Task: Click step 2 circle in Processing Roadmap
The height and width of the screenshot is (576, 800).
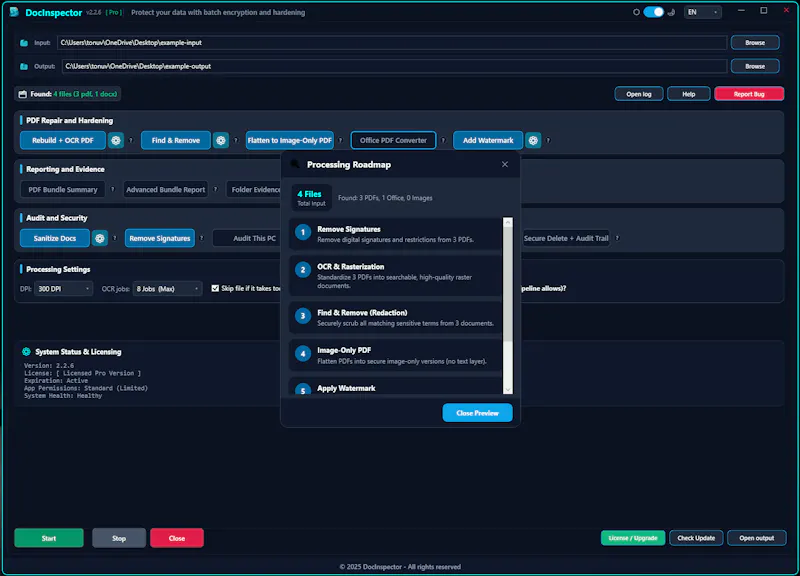Action: click(303, 270)
